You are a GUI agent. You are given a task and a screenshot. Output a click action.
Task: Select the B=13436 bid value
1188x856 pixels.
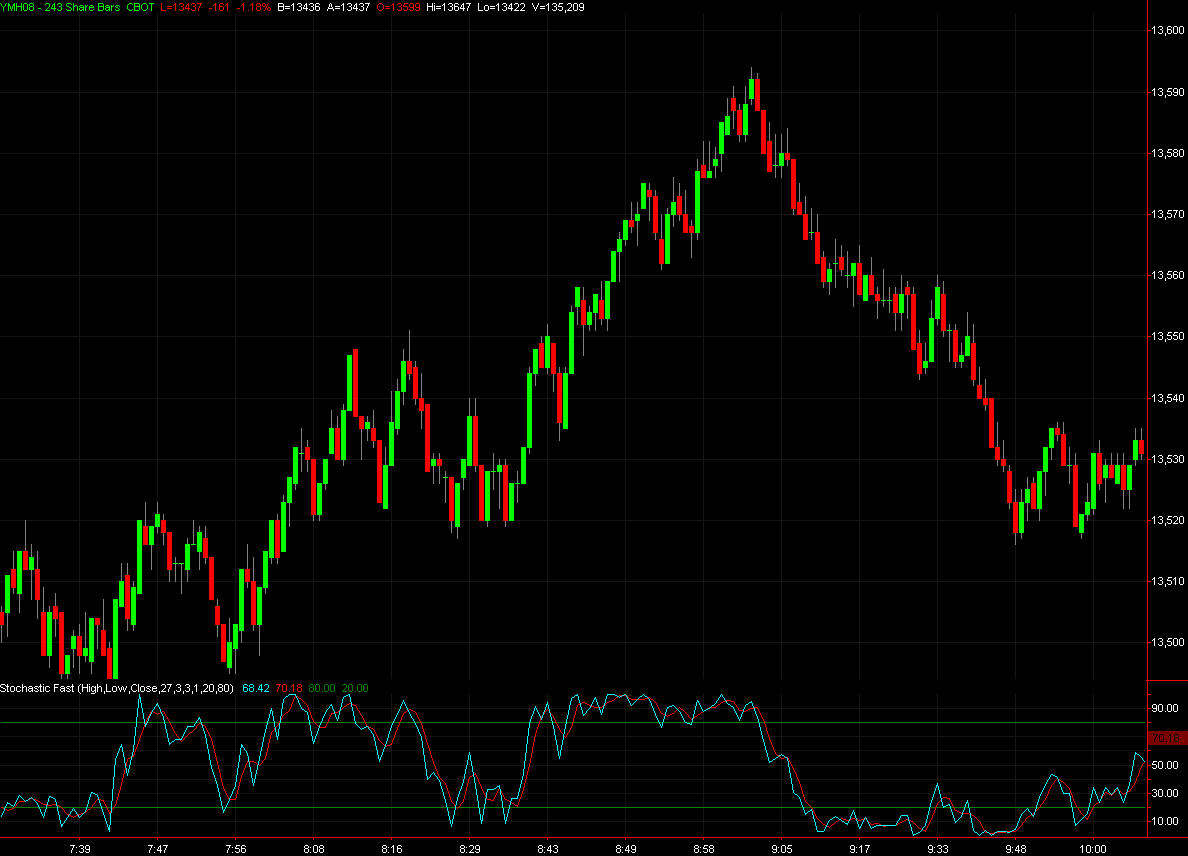pyautogui.click(x=299, y=8)
